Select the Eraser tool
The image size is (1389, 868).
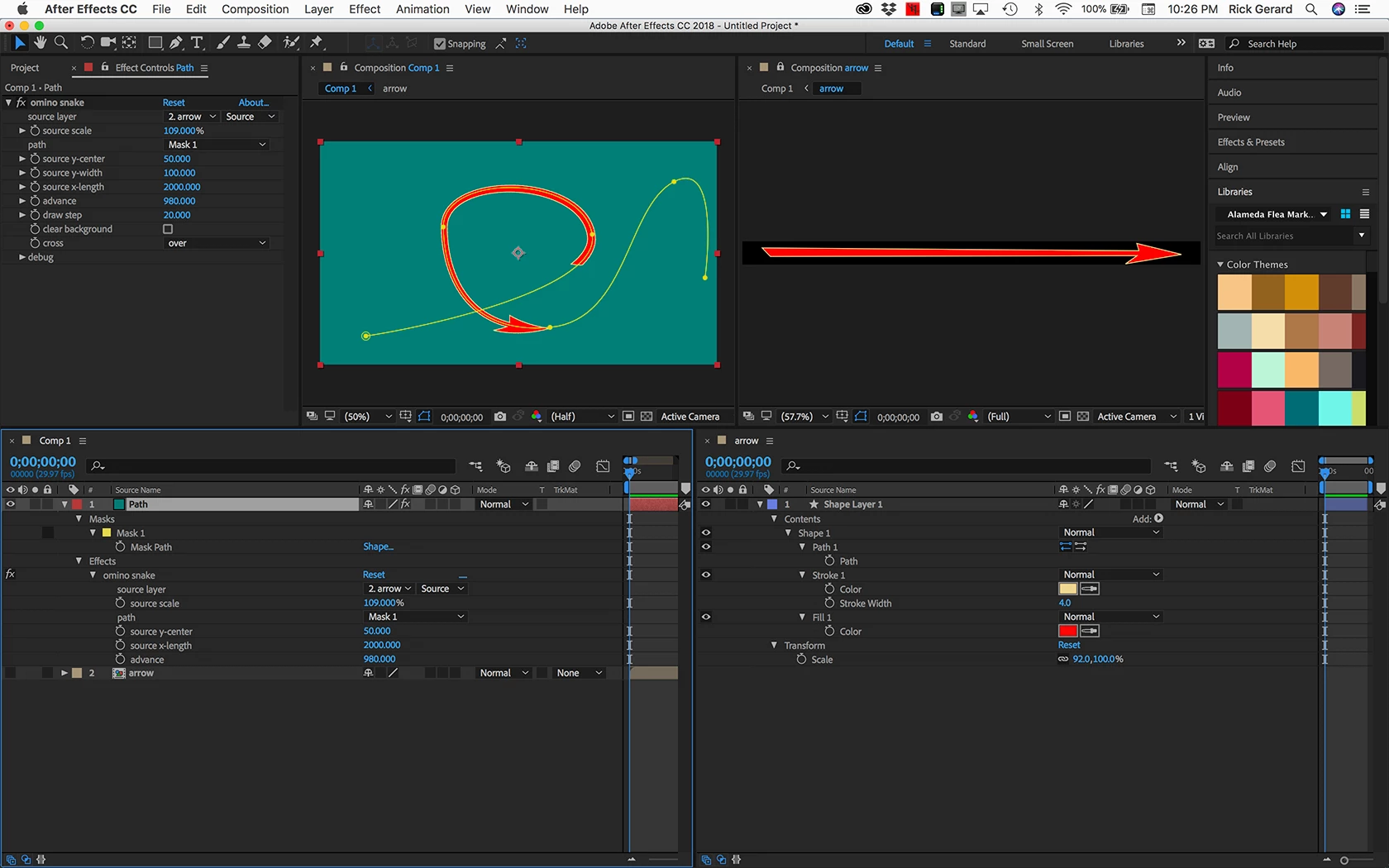point(265,43)
